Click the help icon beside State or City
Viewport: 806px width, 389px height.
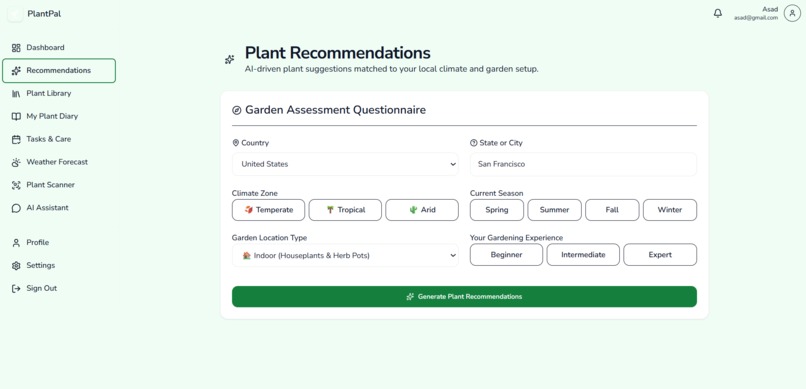[473, 143]
